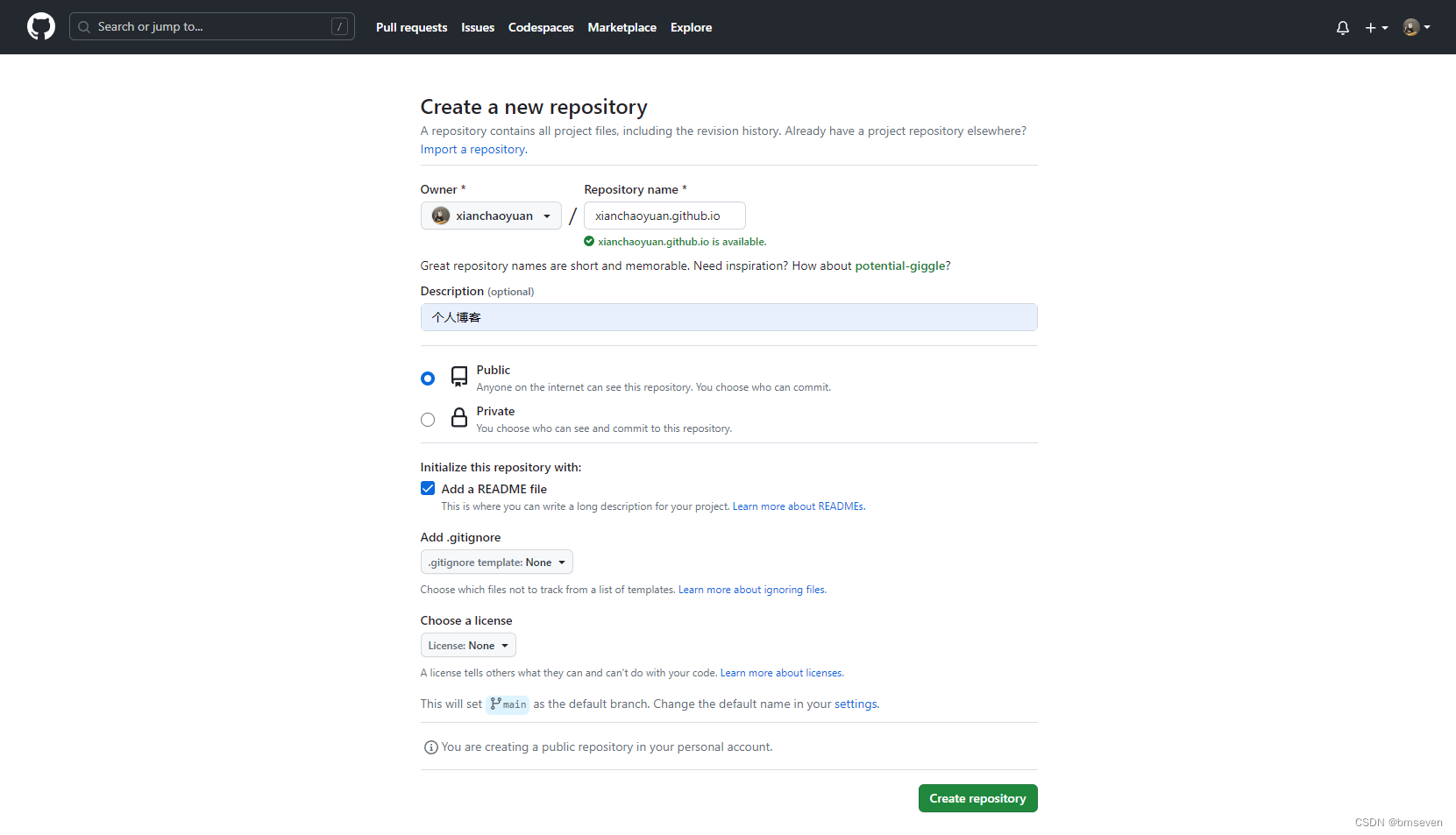Open the License dropdown
Screen dimensions: 1456x835
[468, 646]
